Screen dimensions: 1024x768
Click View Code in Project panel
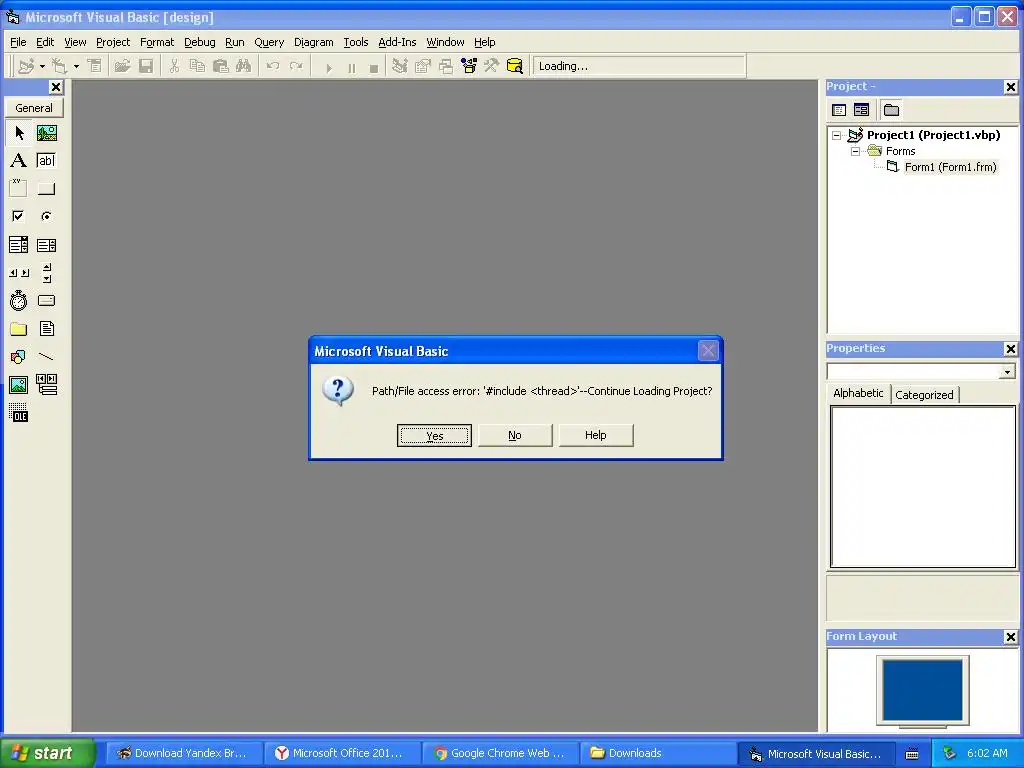click(x=839, y=110)
